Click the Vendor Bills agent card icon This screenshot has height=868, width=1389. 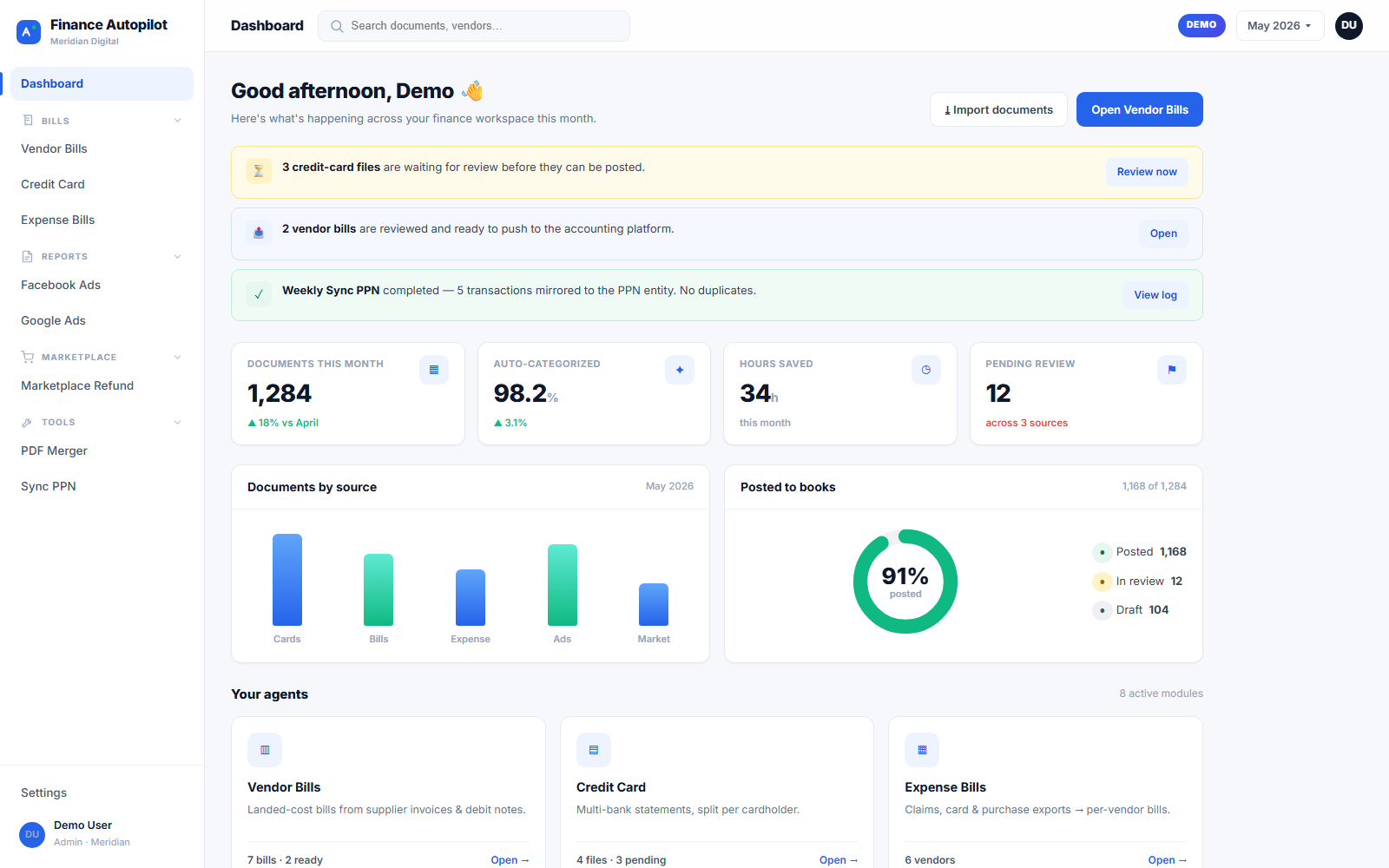pyautogui.click(x=265, y=750)
